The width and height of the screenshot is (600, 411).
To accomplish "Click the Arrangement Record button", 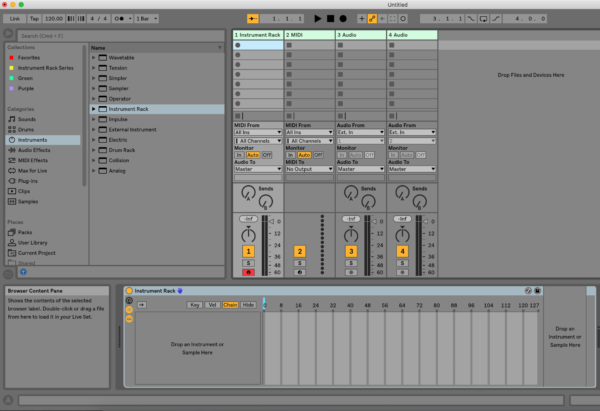I will point(343,18).
